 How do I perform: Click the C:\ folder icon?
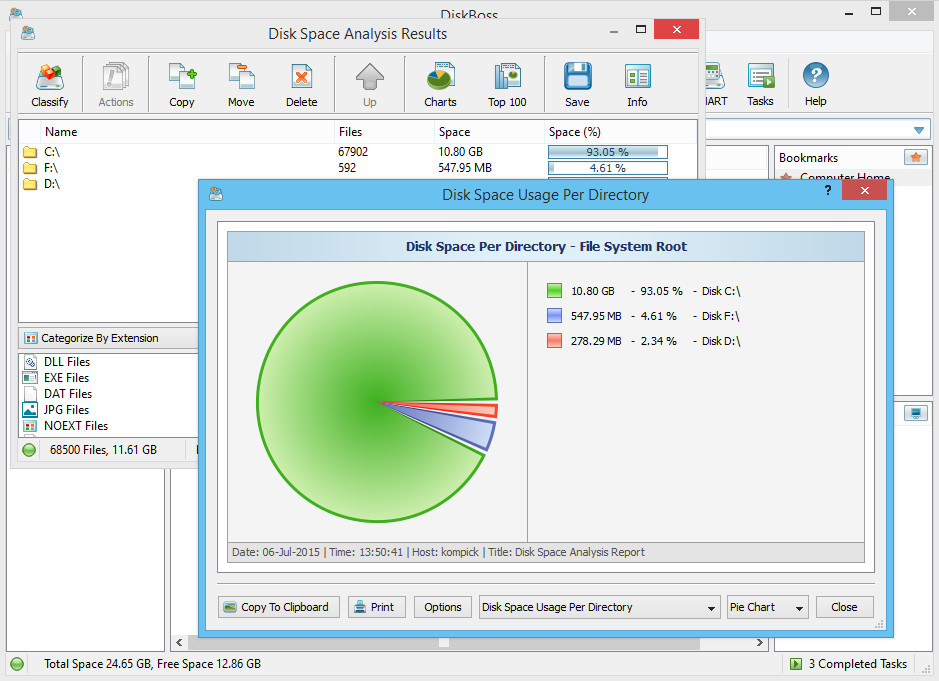(30, 152)
